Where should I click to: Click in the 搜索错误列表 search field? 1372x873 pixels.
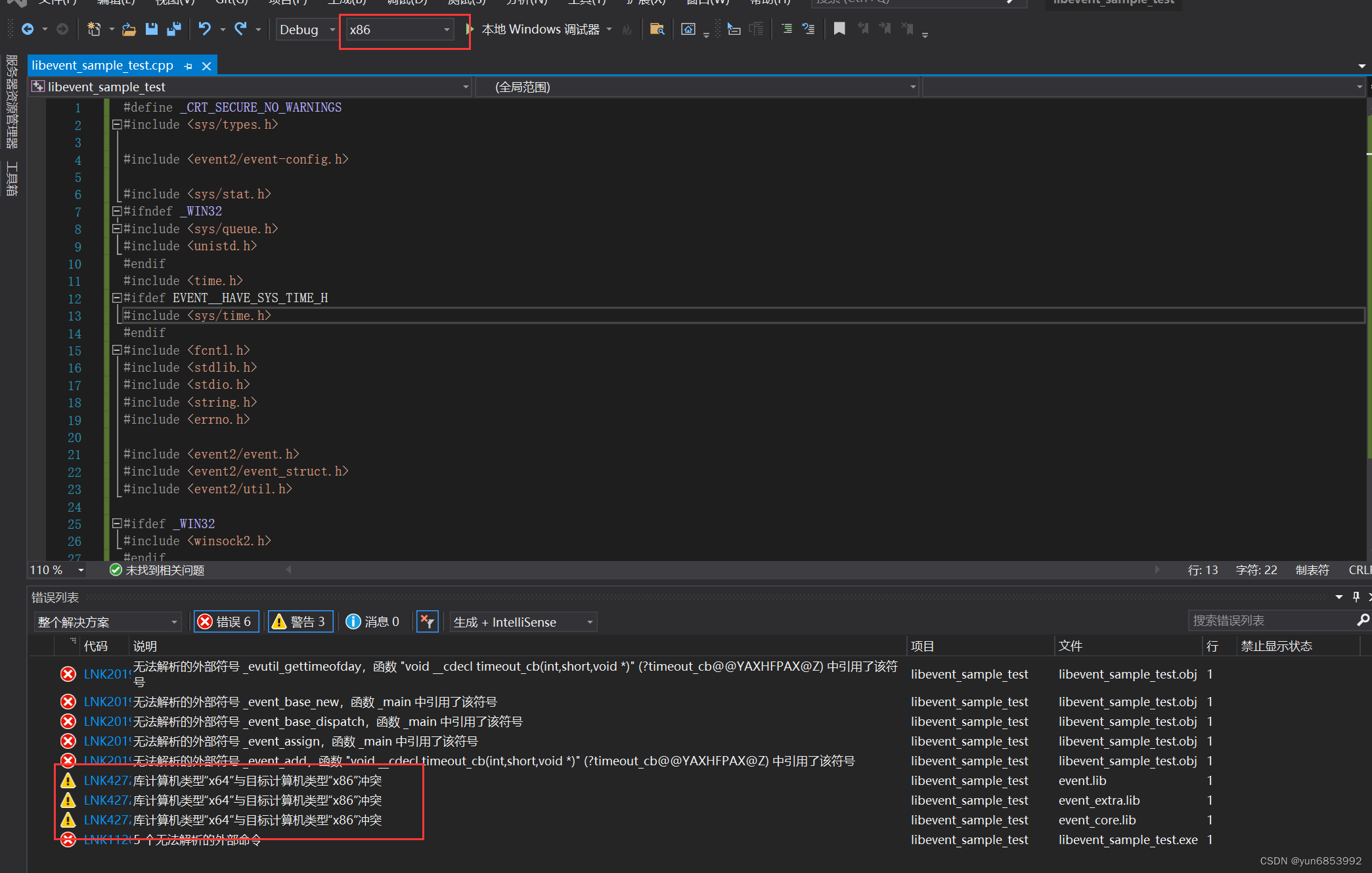1272,620
